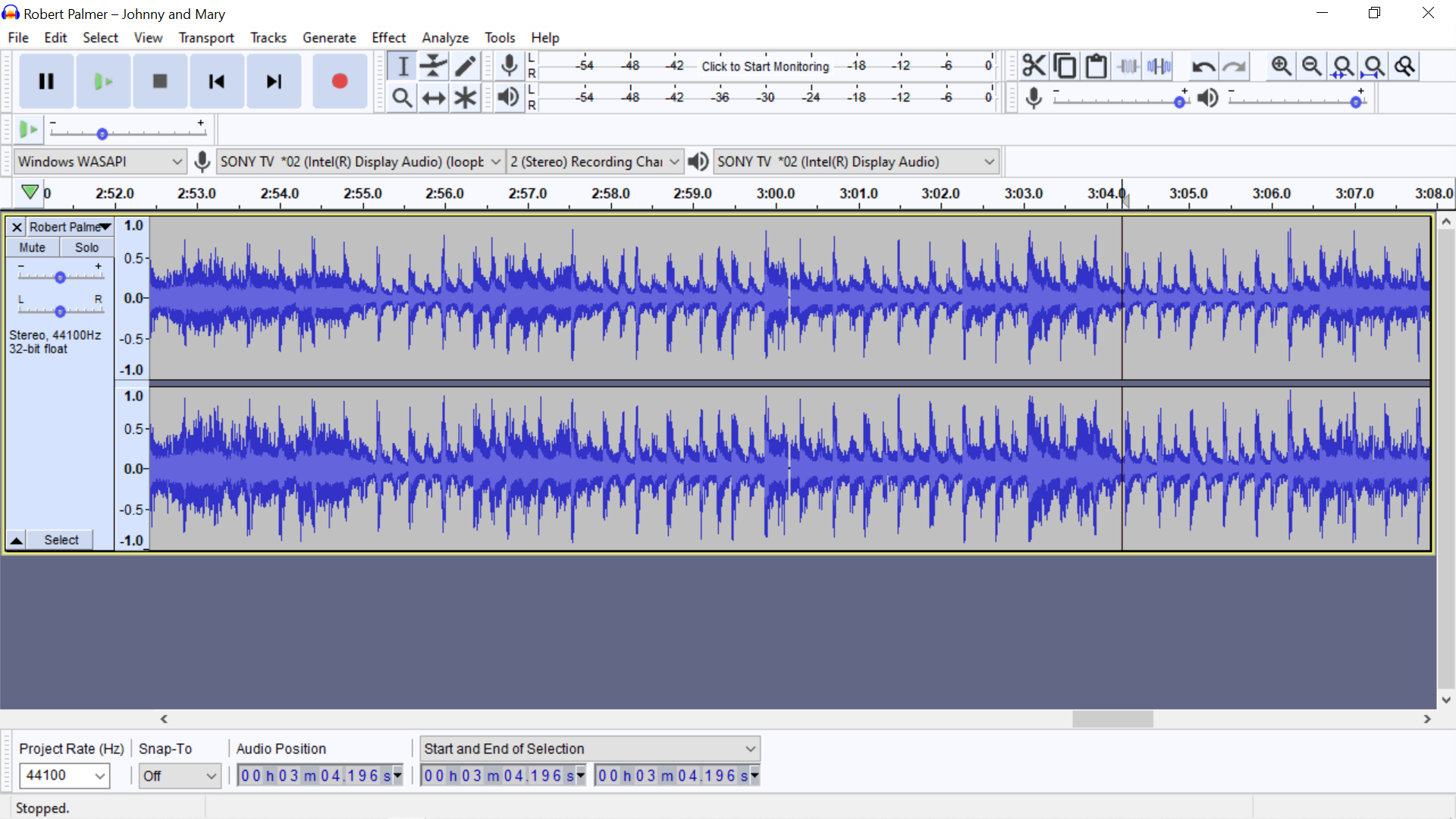Click the Start Monitoring recording meter

pyautogui.click(x=766, y=66)
